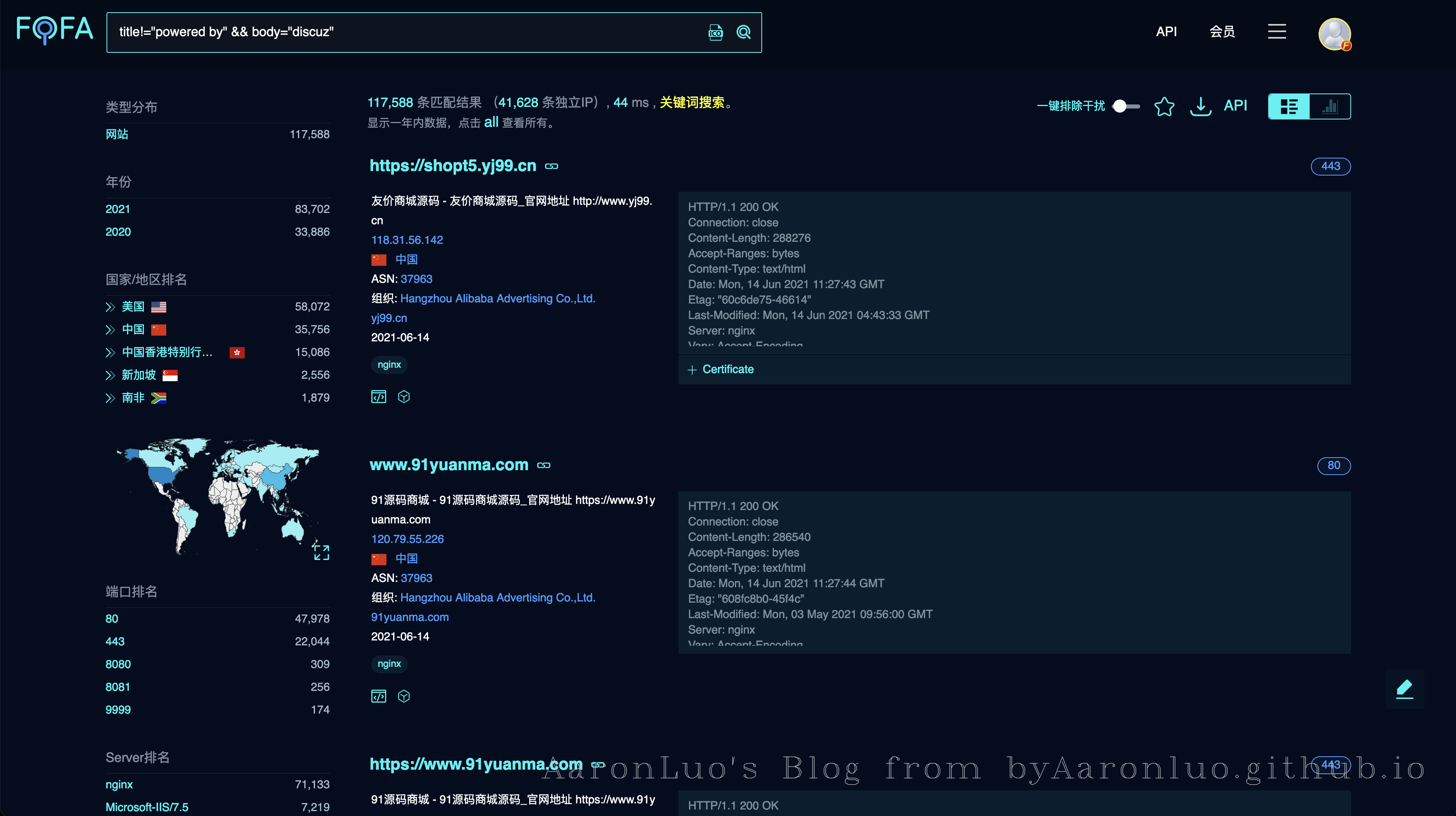
Task: Toggle the 一键排除干扰 switch
Action: [x=1126, y=106]
